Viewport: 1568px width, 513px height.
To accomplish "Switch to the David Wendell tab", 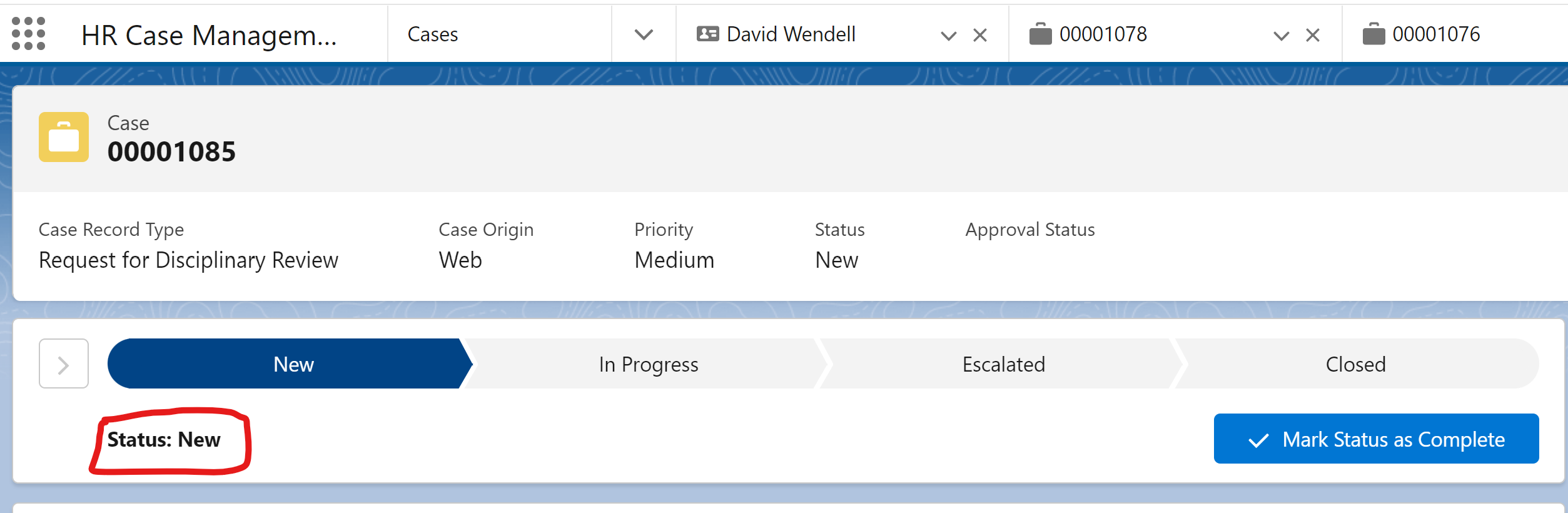I will [791, 34].
